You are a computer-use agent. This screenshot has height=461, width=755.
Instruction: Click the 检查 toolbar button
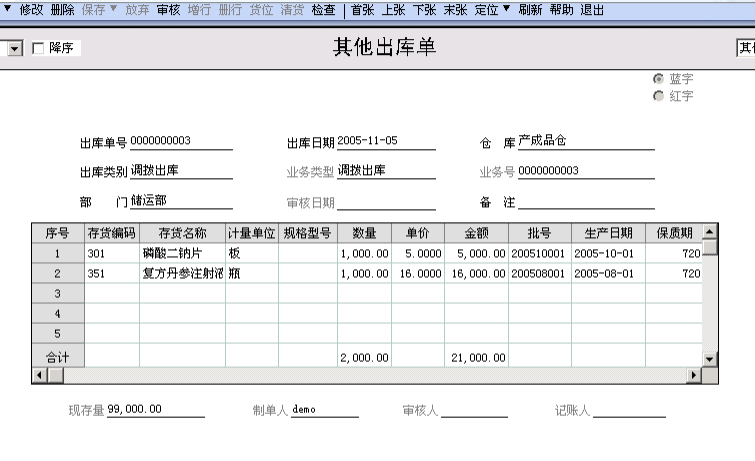click(324, 10)
